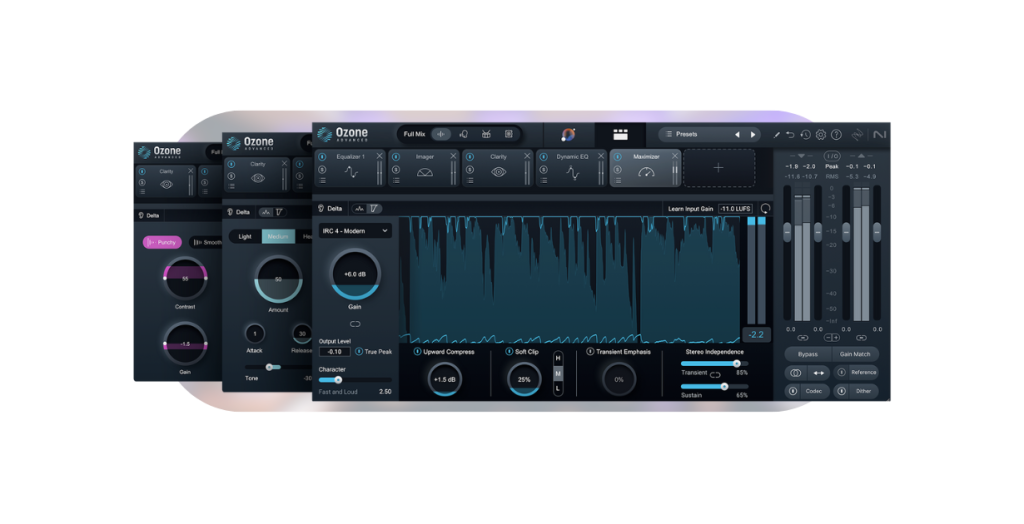The width and height of the screenshot is (1024, 524).
Task: Select Soft Clip H setting
Action: pos(558,359)
